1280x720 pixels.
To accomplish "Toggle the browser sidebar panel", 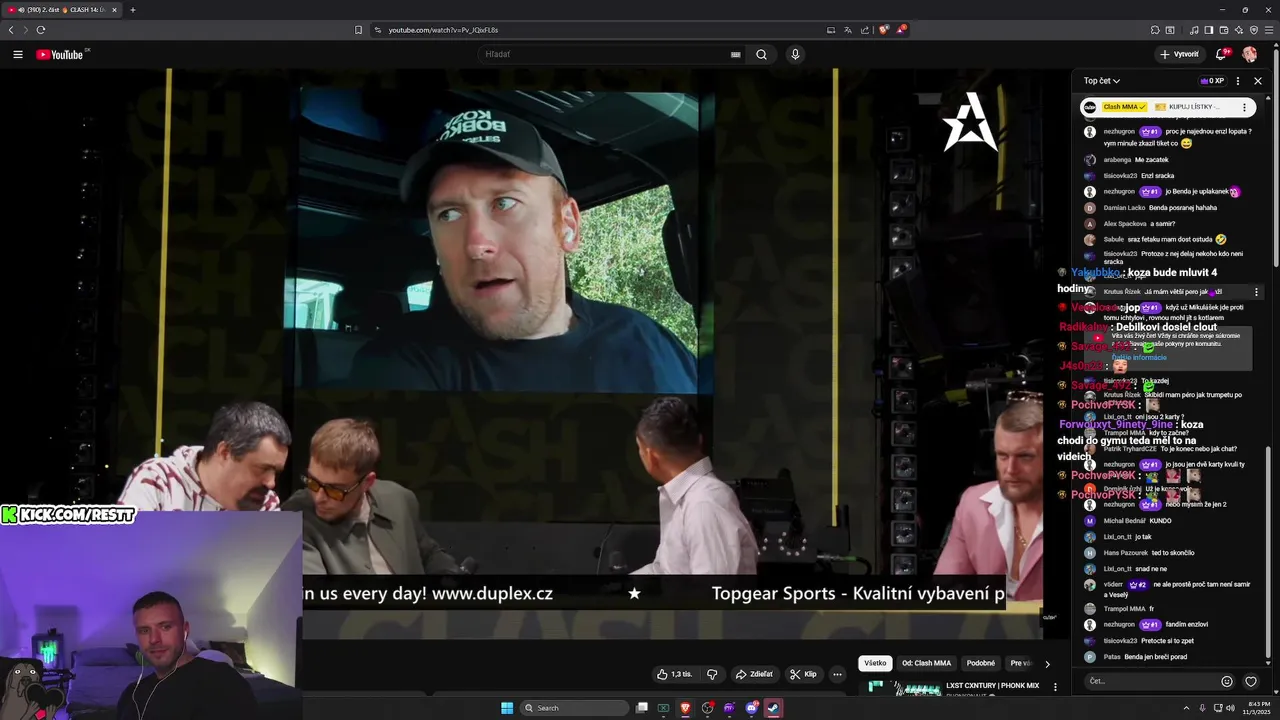I will click(1209, 30).
